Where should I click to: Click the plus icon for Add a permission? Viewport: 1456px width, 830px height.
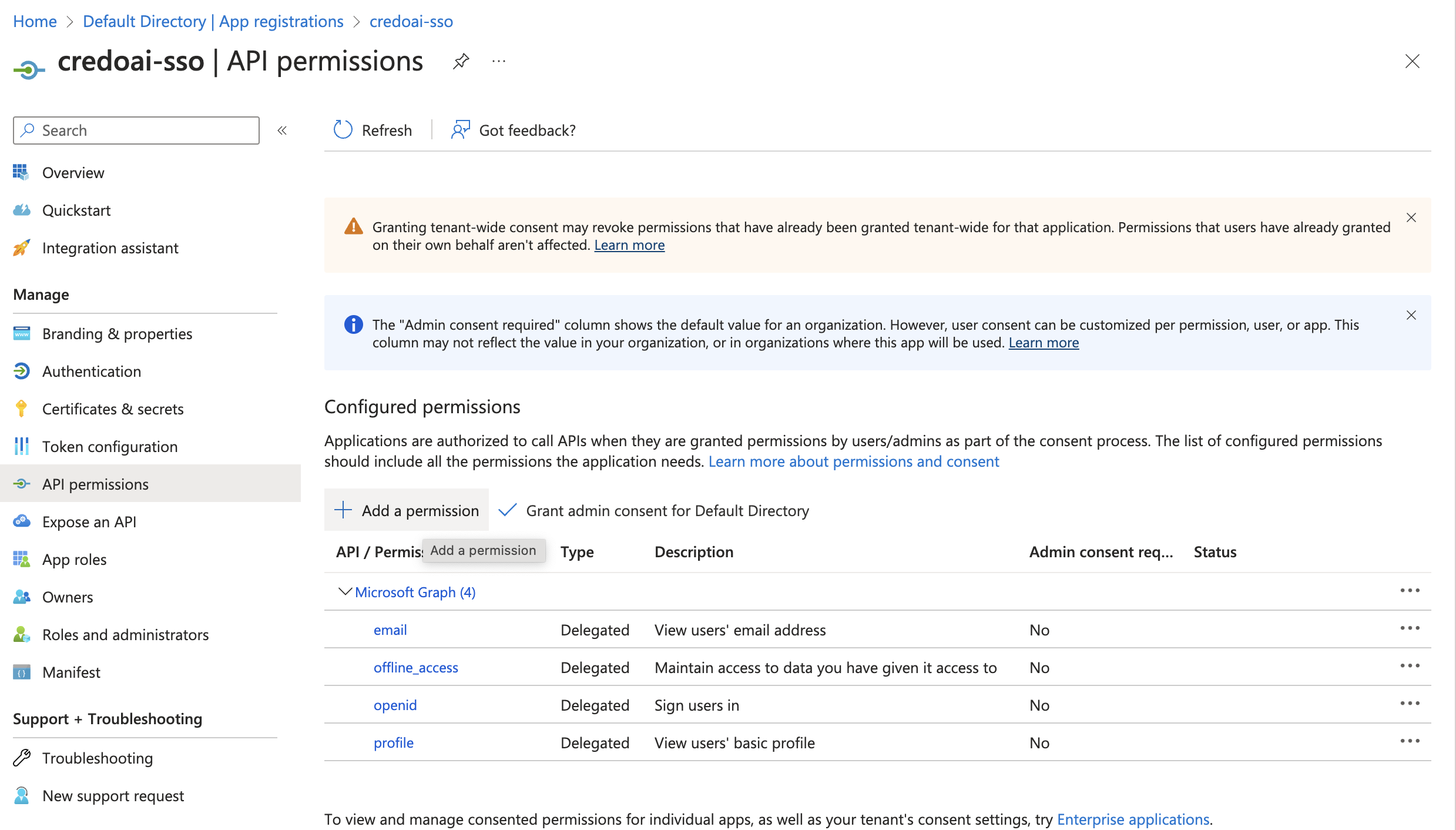point(343,510)
